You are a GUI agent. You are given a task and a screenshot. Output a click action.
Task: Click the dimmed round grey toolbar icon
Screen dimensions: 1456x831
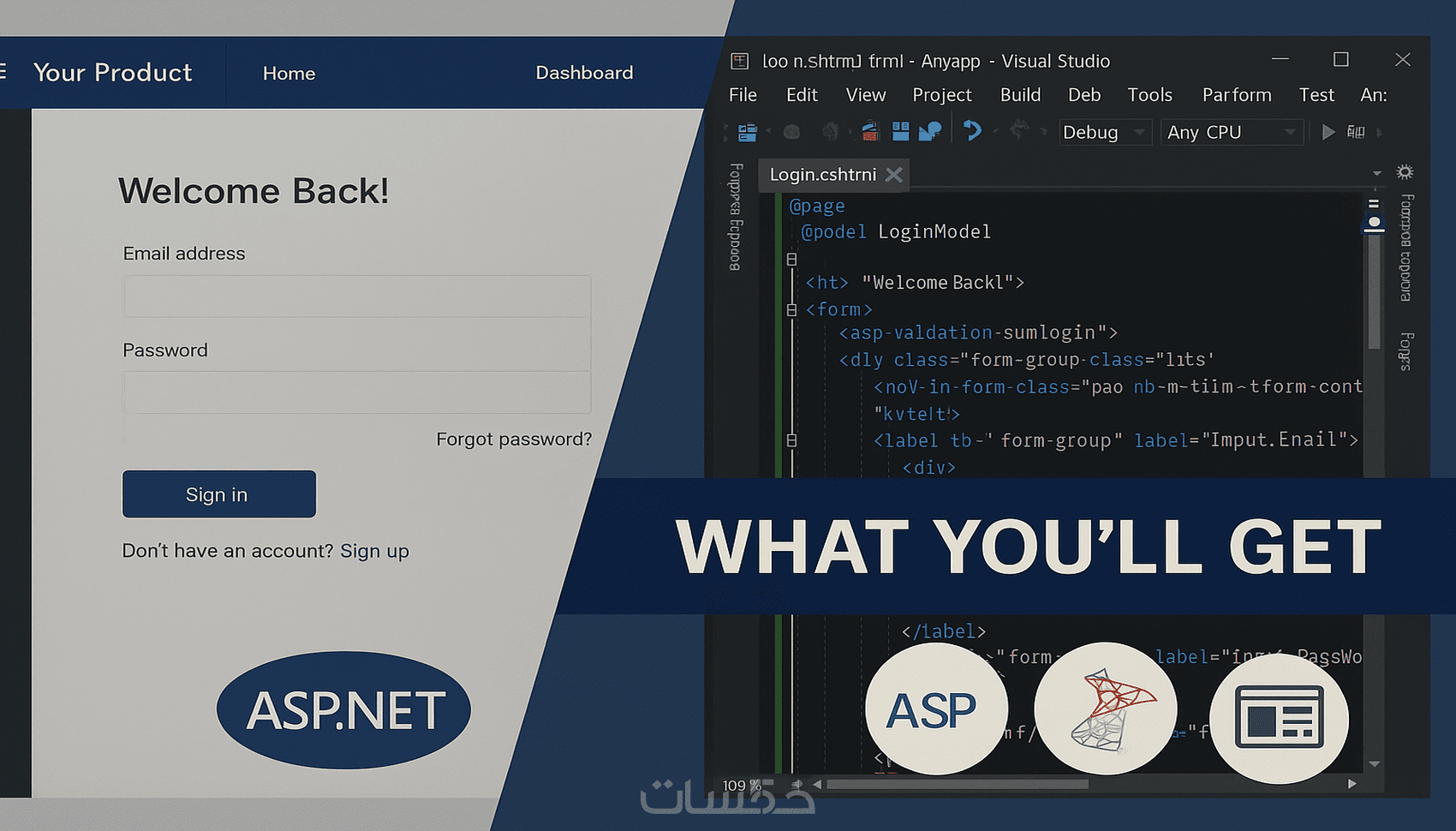(792, 132)
